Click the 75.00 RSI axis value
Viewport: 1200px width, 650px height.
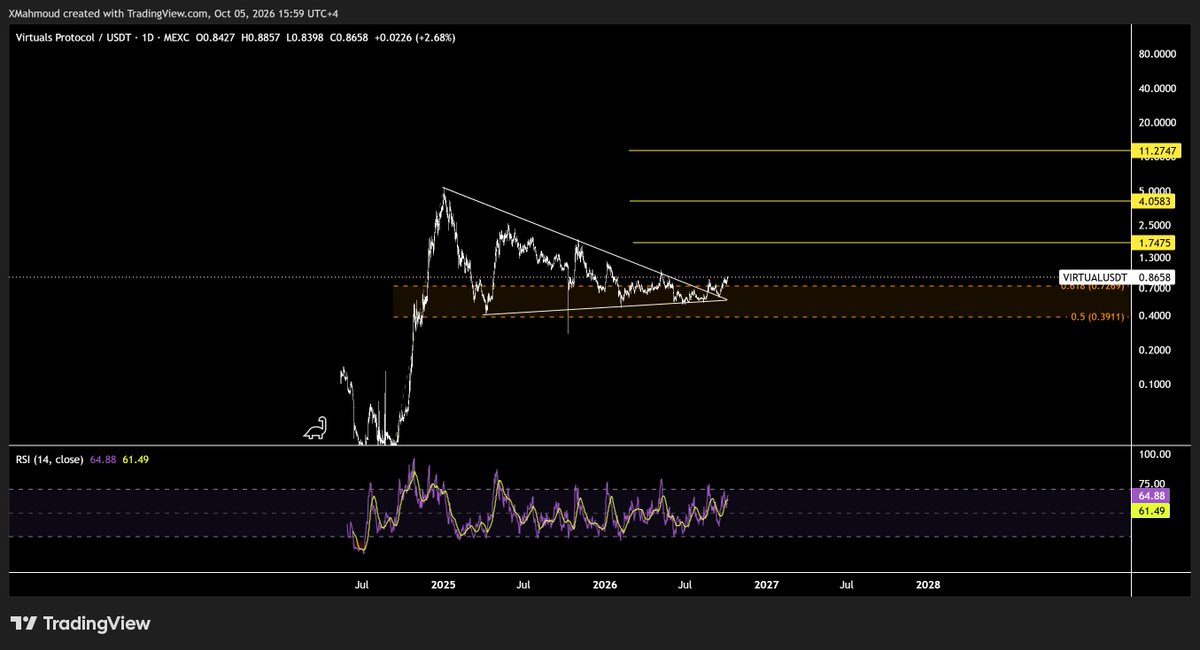[1152, 483]
